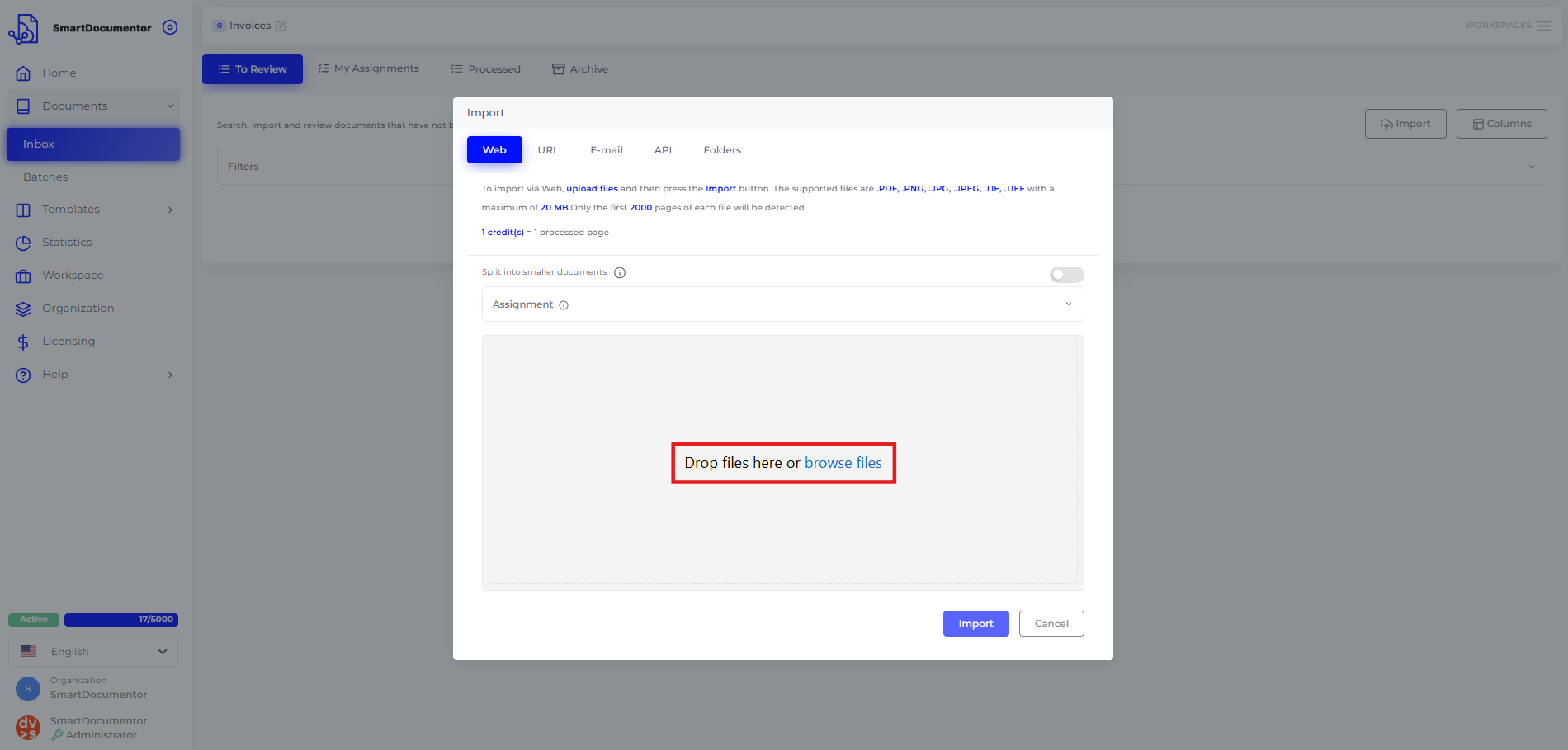Expand the Templates submenu
This screenshot has height=750, width=1568.
[x=170, y=210]
